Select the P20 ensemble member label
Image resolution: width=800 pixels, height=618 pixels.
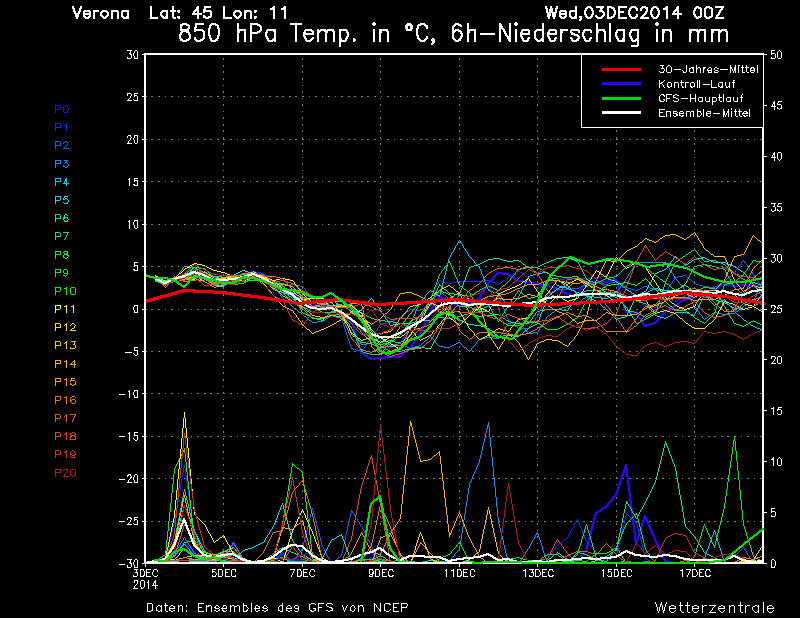[x=64, y=473]
